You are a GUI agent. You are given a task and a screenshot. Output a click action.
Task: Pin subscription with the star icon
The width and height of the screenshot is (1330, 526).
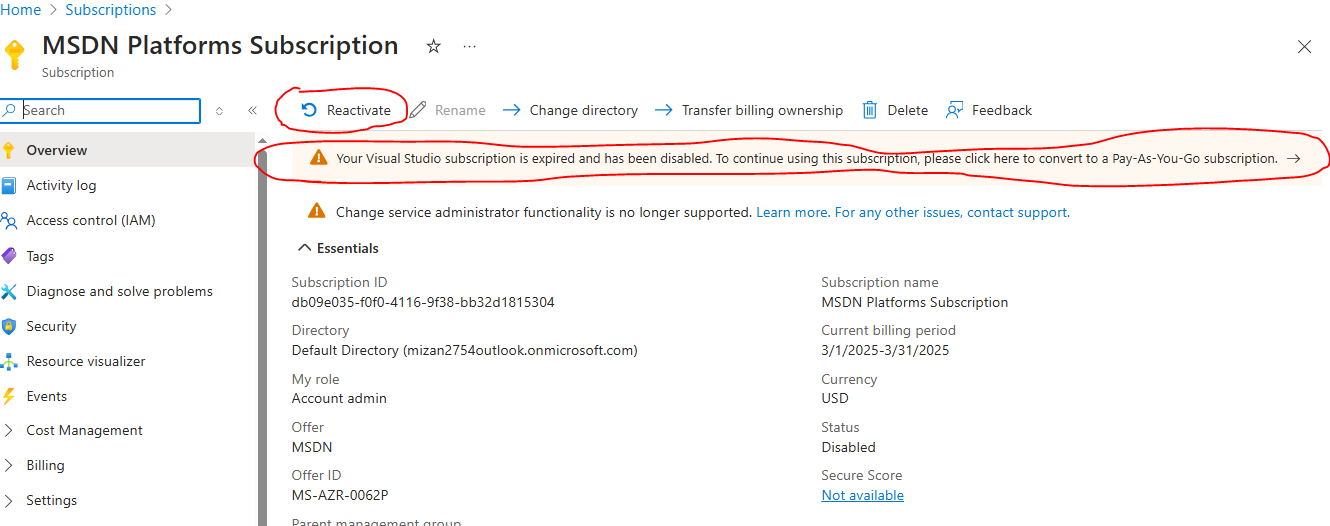[x=434, y=46]
